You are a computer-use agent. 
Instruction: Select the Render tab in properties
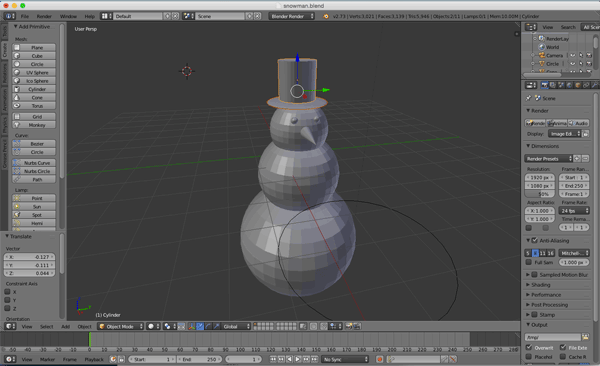pyautogui.click(x=545, y=85)
